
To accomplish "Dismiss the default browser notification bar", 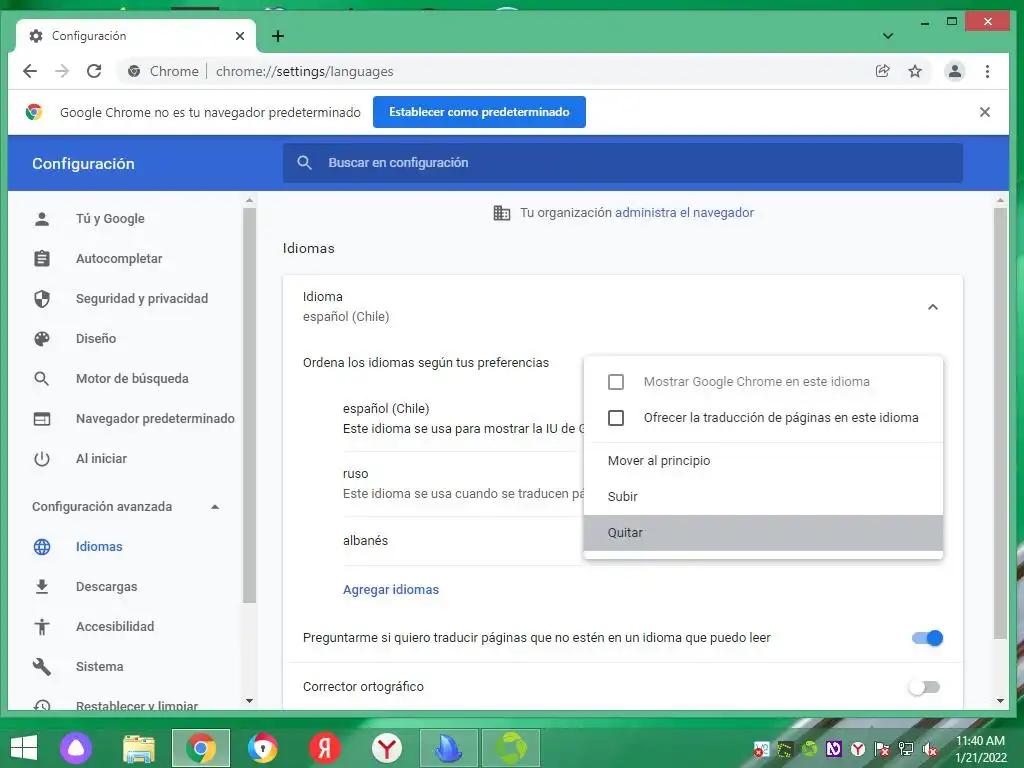I will (x=985, y=112).
